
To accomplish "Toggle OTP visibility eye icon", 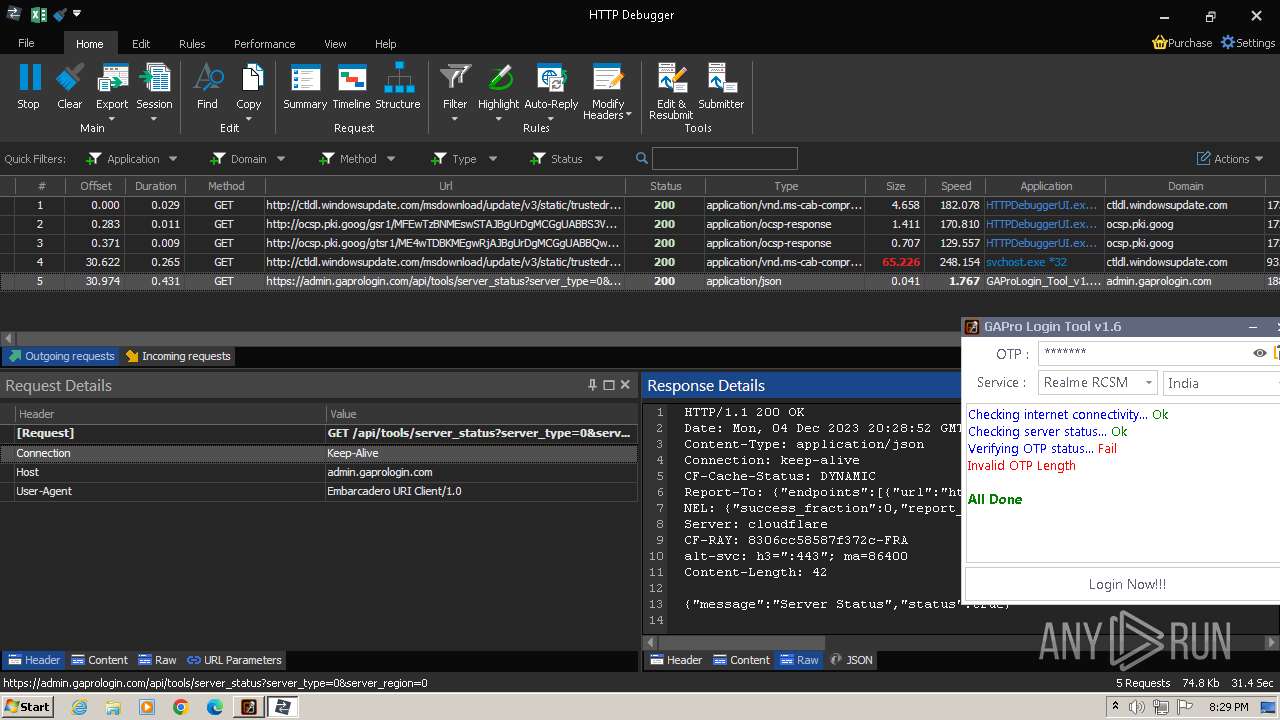I will click(1260, 353).
